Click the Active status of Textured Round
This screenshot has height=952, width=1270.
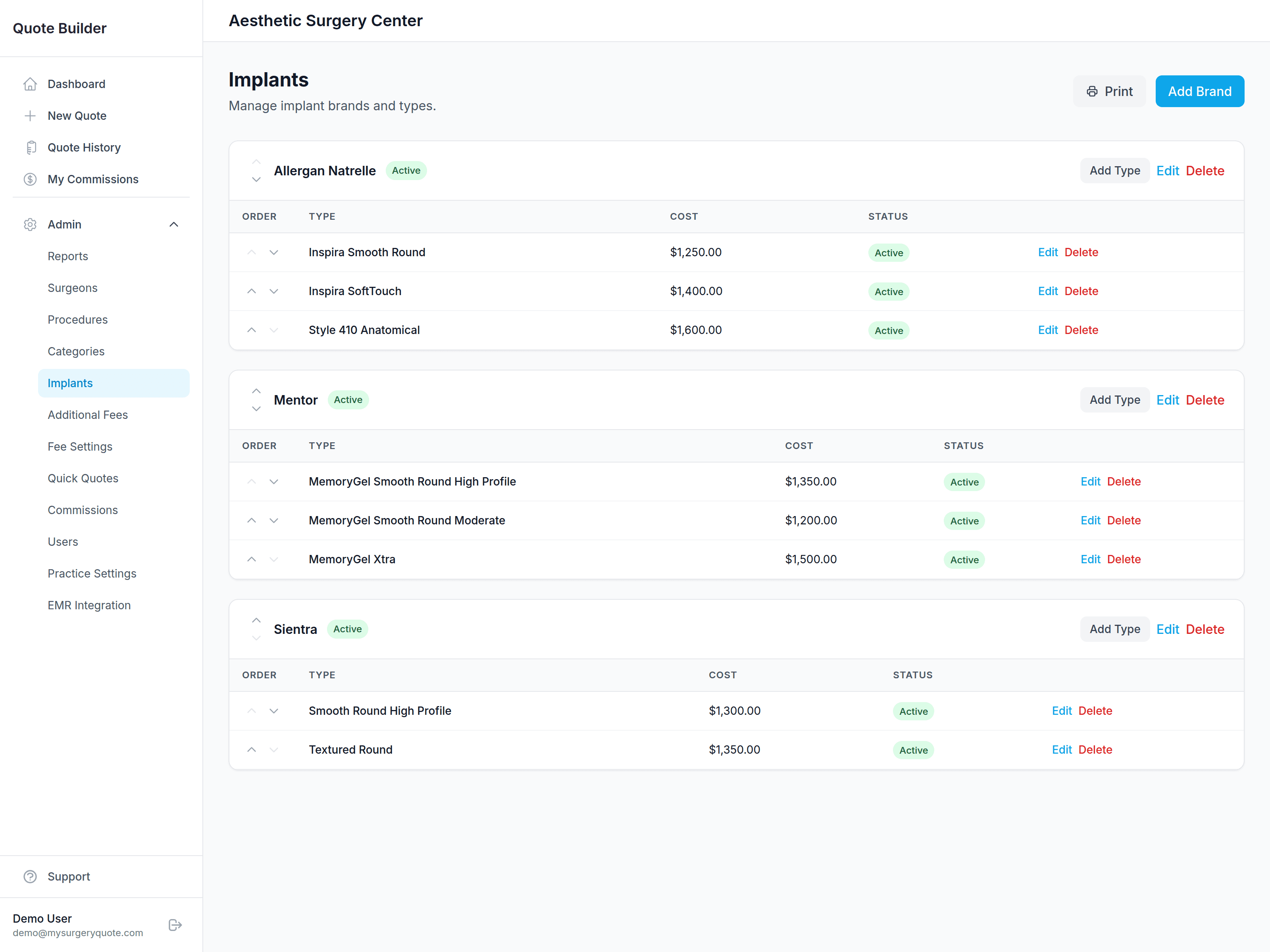tap(913, 750)
